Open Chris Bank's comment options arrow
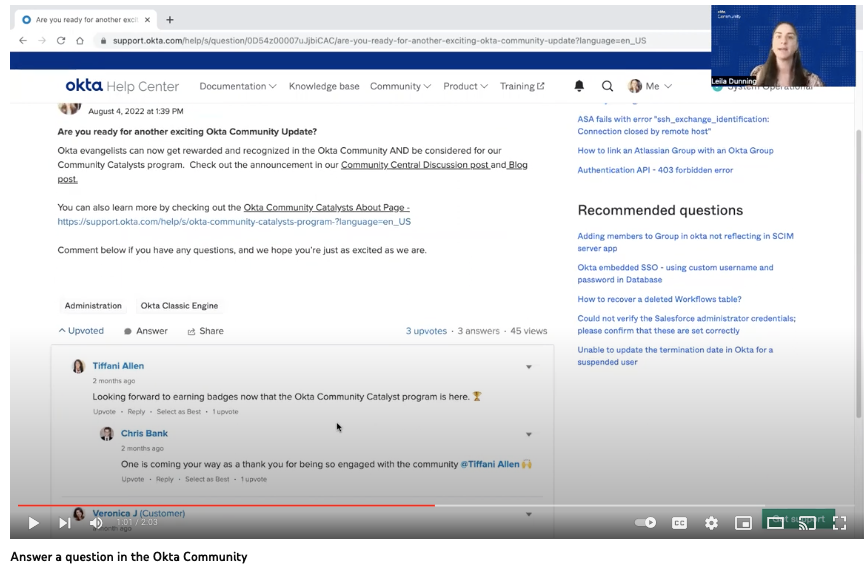This screenshot has width=864, height=568. click(528, 435)
